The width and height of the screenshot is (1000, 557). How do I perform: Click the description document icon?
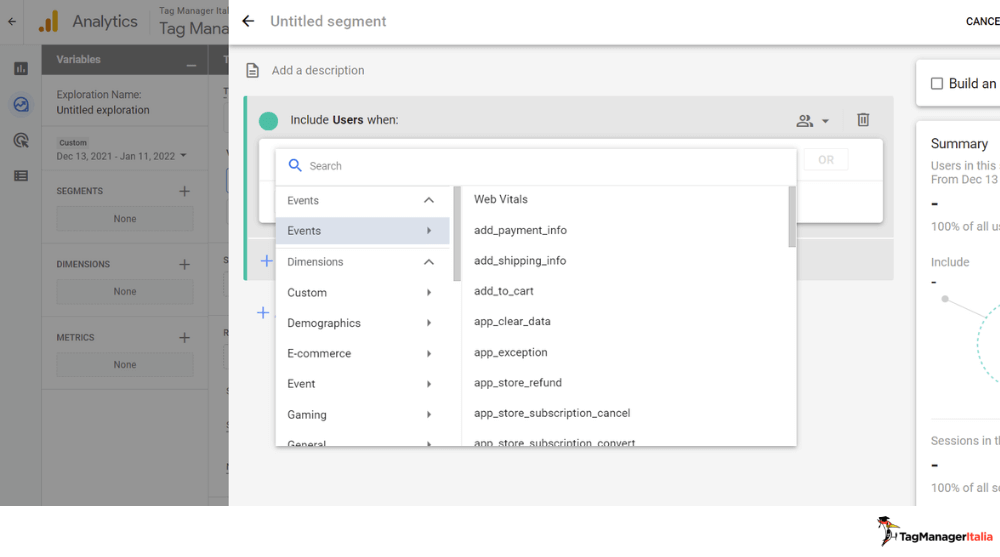tap(253, 70)
